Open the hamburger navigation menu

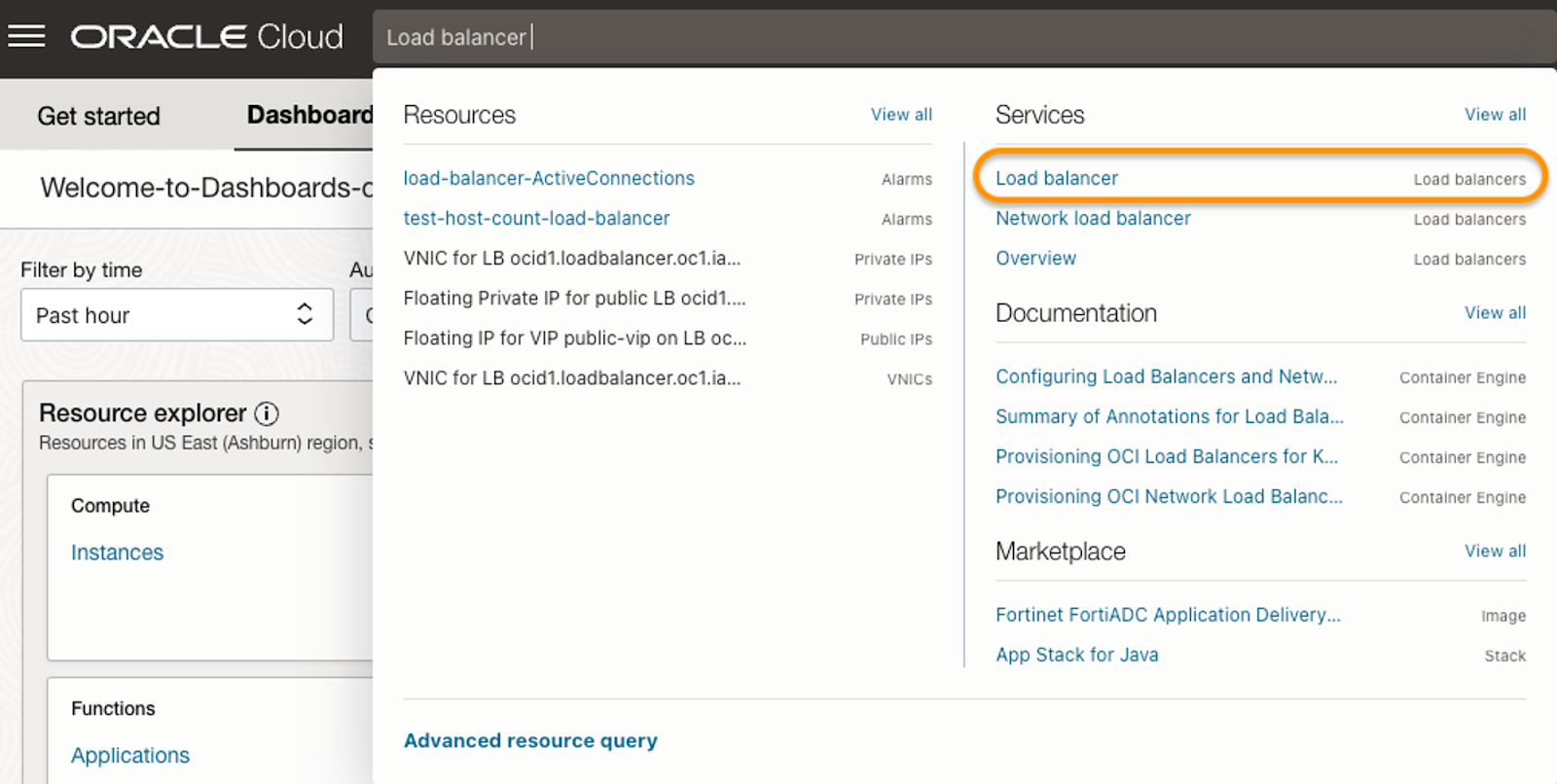(26, 37)
